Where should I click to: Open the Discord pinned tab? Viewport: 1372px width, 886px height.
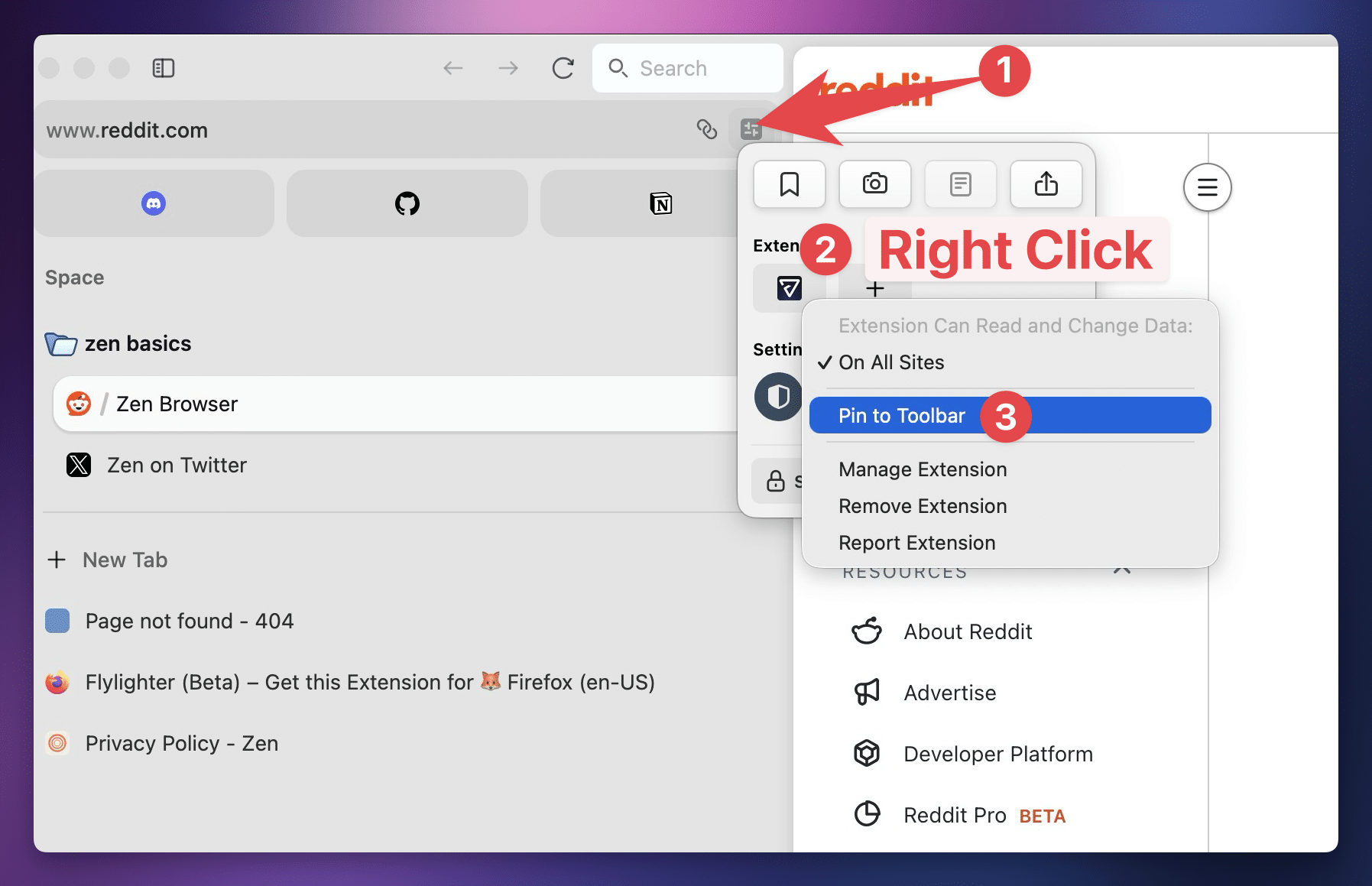(154, 203)
